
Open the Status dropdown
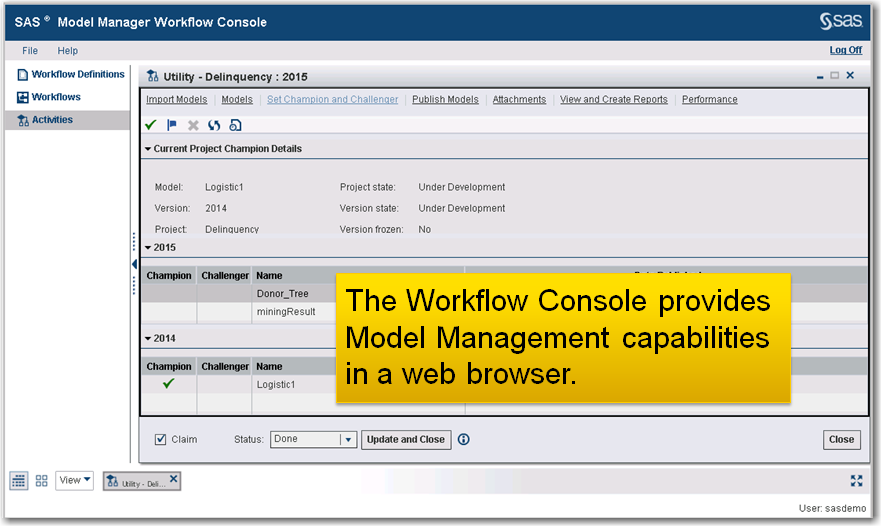click(x=348, y=439)
